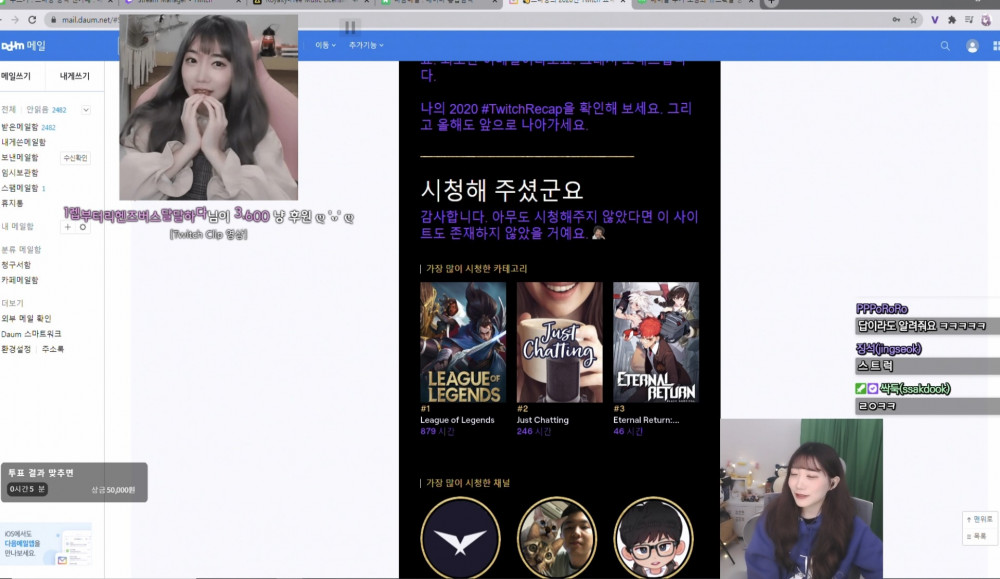Click the '가장 많이 시청한 카테고리' label
The height and width of the screenshot is (579, 1000).
coord(476,268)
